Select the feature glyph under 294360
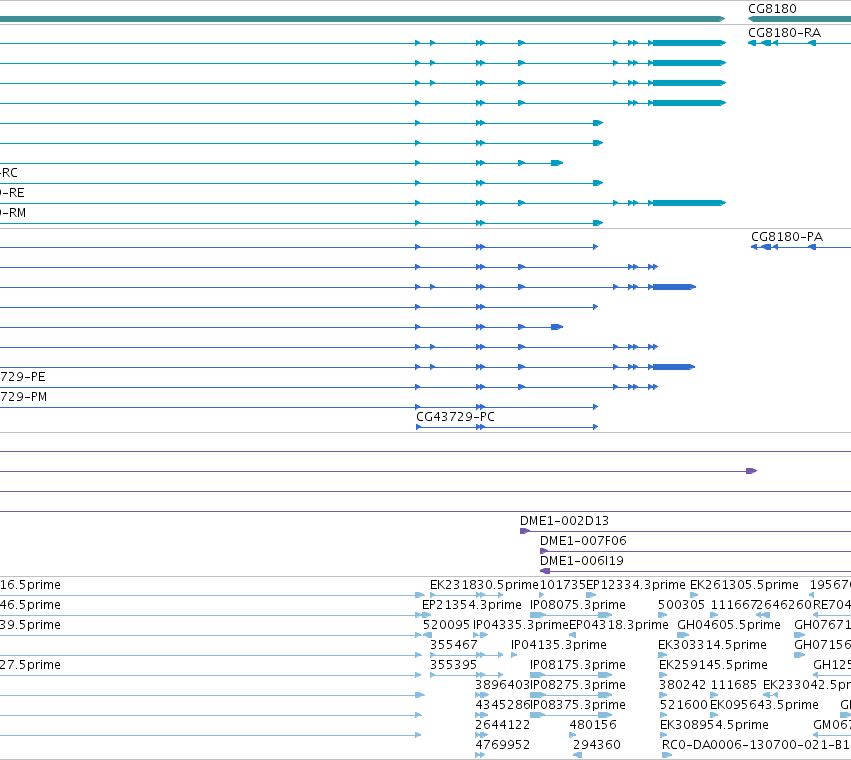851x760 pixels. tap(577, 755)
